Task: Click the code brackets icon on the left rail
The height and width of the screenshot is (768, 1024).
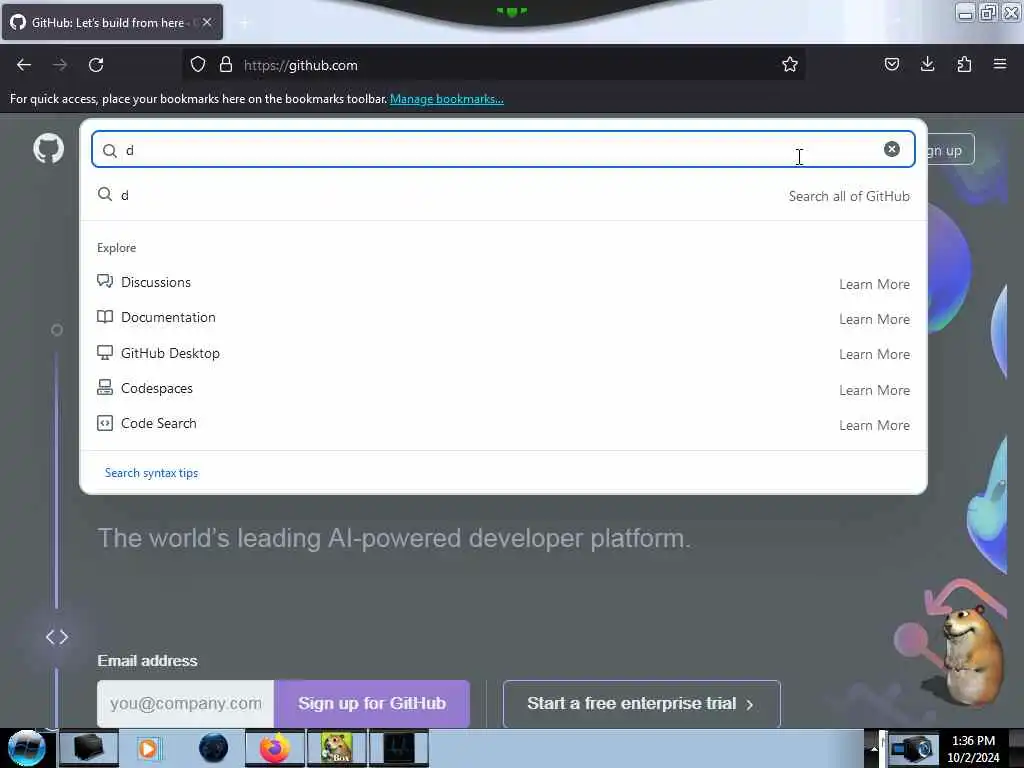Action: point(57,637)
